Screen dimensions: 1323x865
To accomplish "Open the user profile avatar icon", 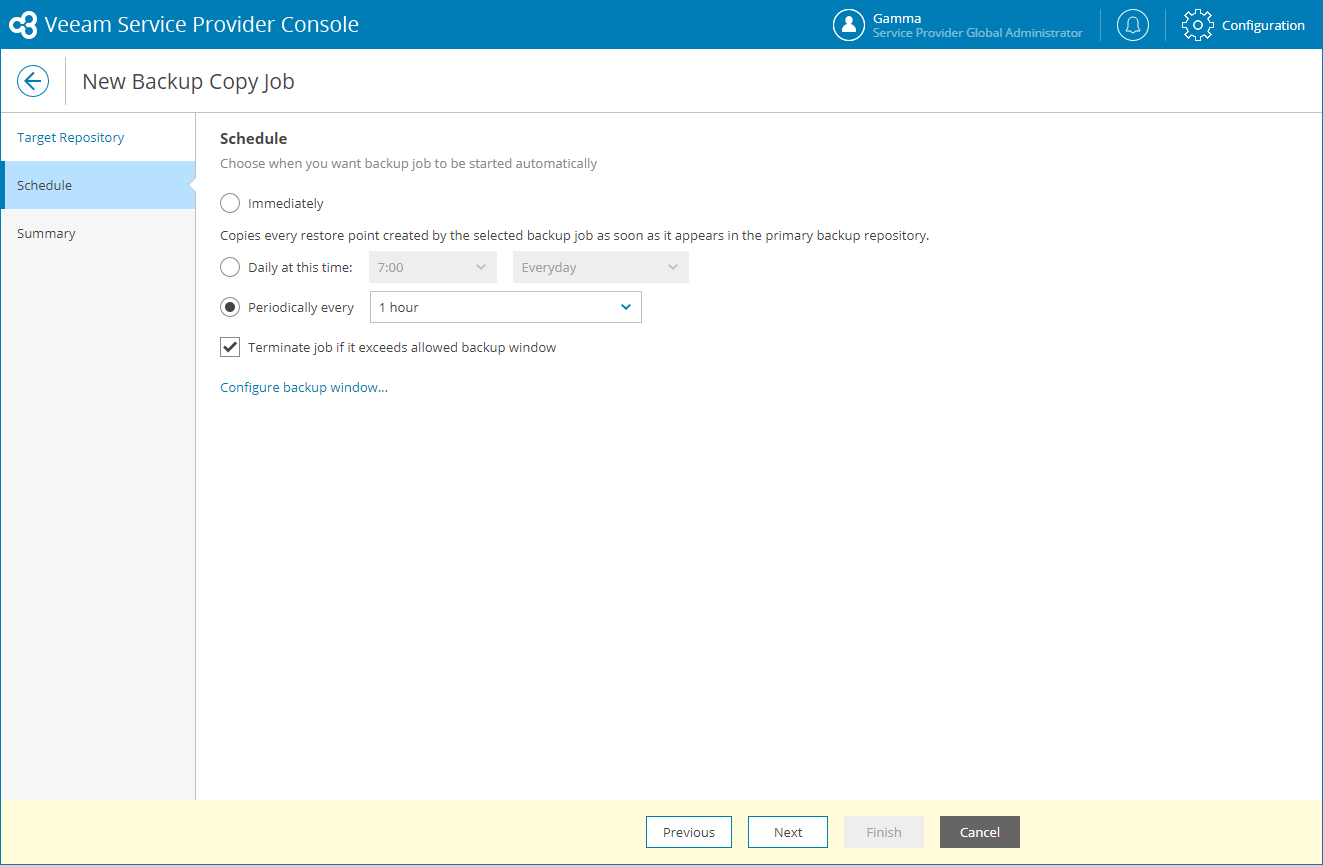I will 849,25.
